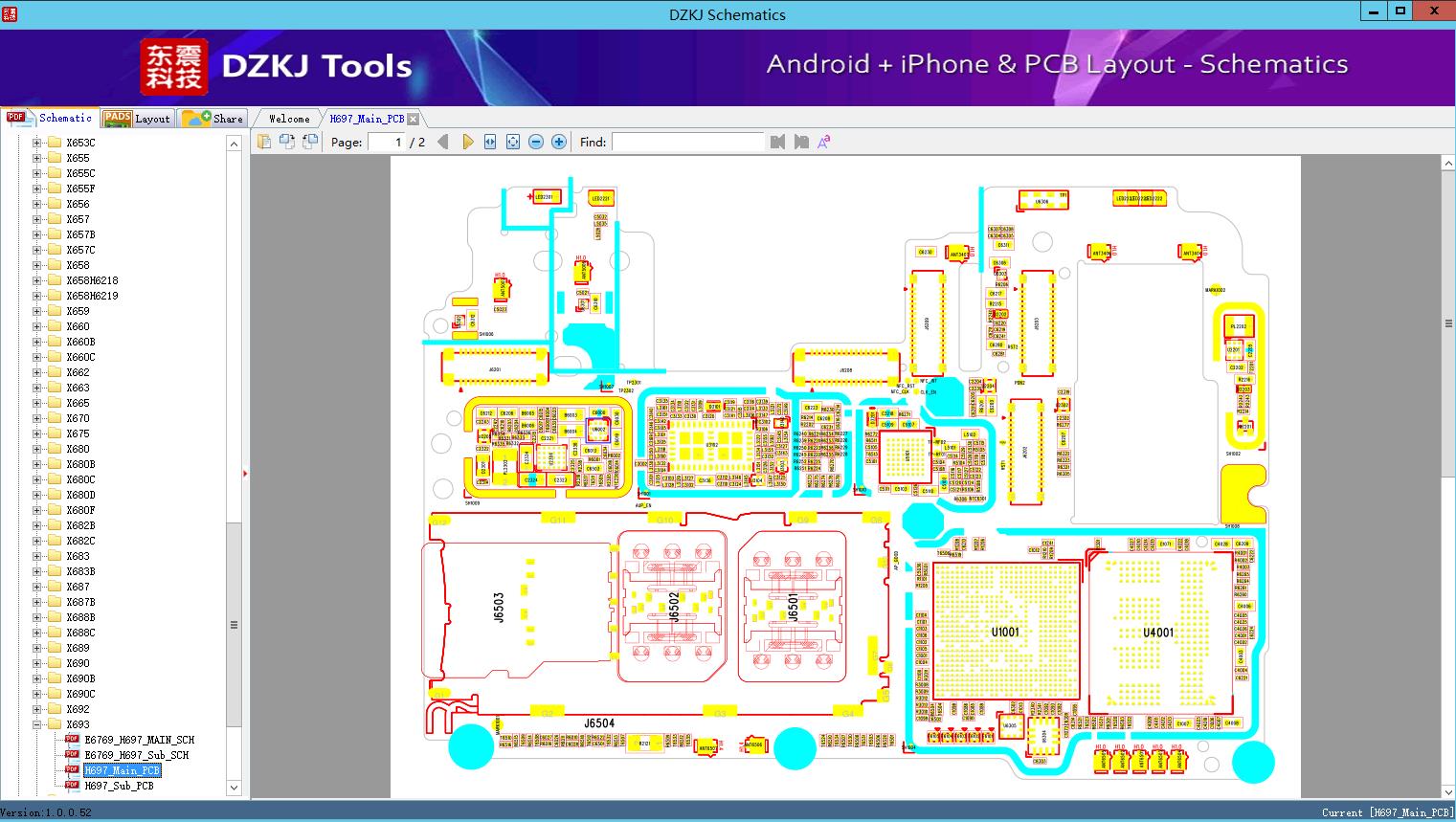Zoom out with the minus icon

pos(536,142)
